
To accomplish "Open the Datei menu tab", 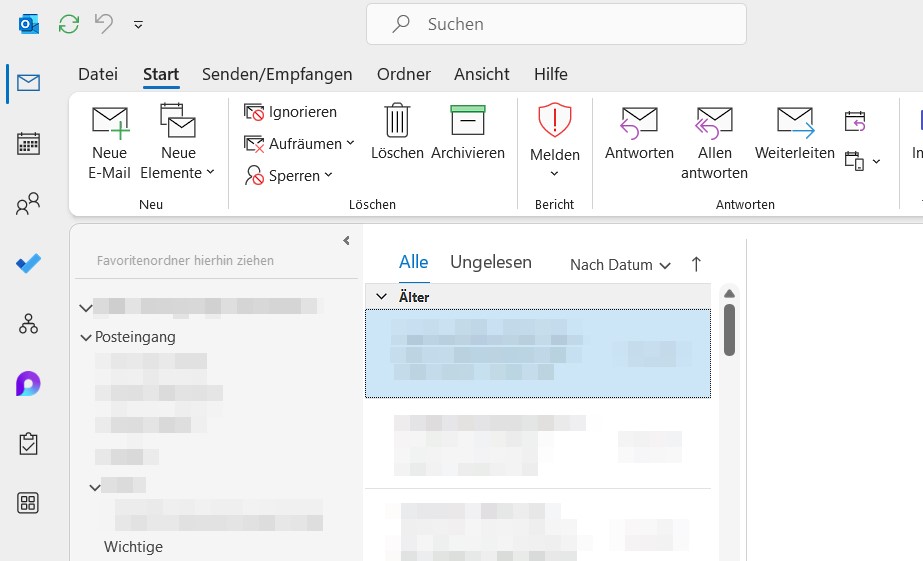I will tap(98, 74).
